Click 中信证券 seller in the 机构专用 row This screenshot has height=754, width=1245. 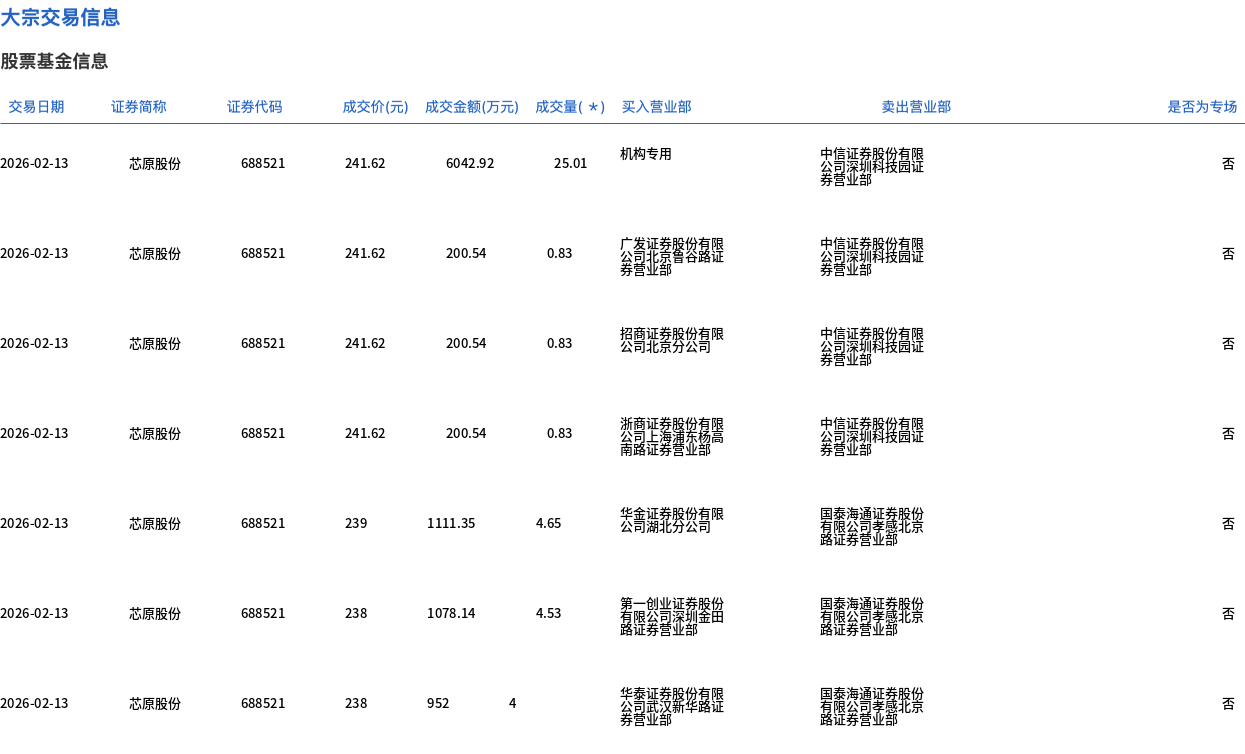point(872,167)
